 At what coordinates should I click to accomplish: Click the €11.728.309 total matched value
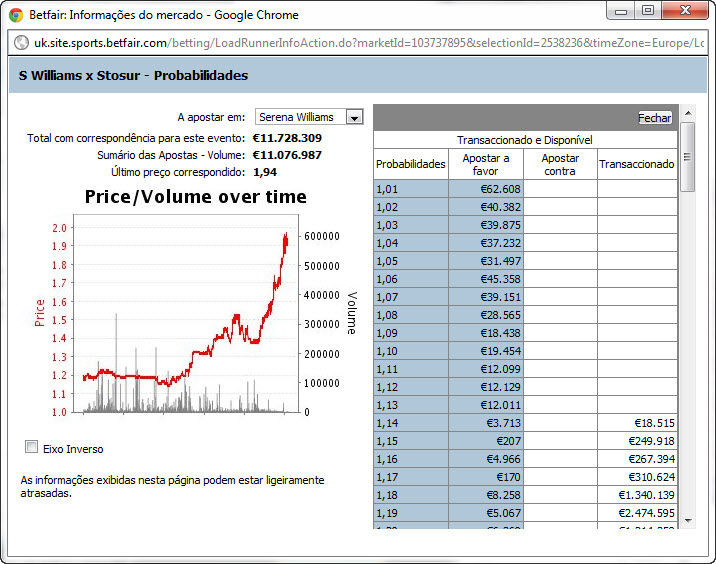click(x=287, y=138)
